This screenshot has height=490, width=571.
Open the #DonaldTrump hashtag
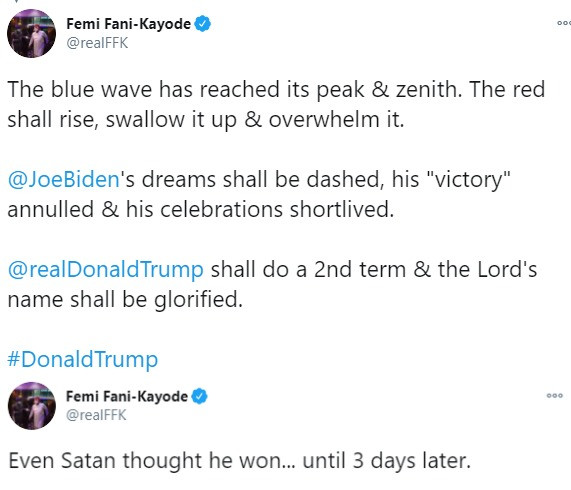[x=83, y=359]
